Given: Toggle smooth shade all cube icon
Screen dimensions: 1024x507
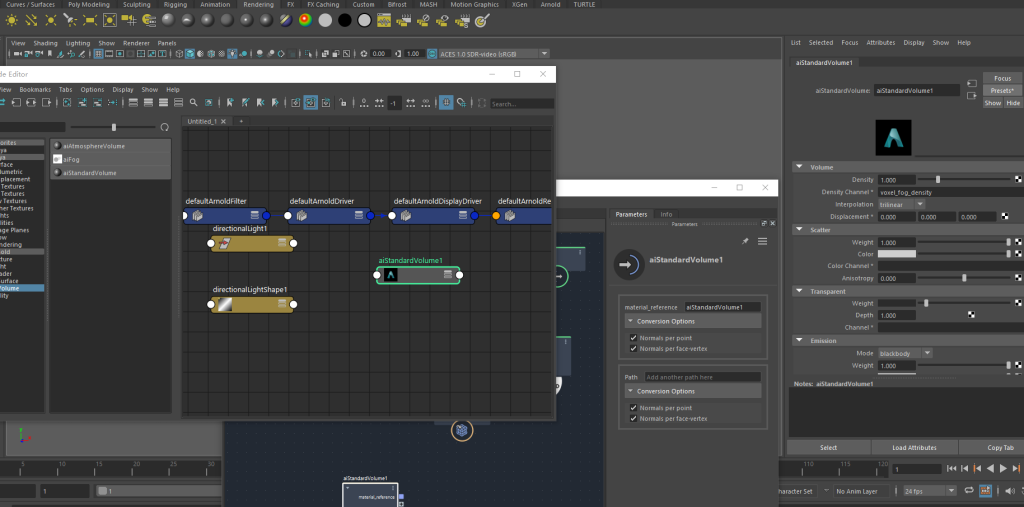Looking at the screenshot, I should pos(189,54).
